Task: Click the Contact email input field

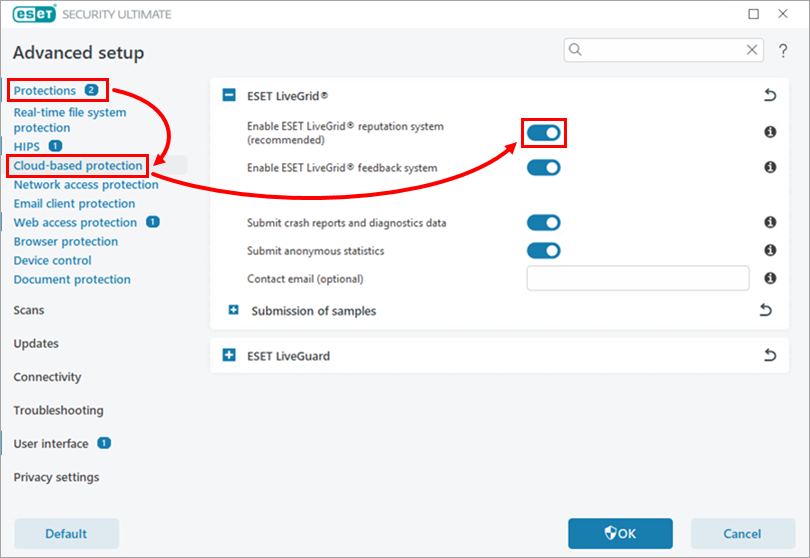Action: (x=637, y=278)
